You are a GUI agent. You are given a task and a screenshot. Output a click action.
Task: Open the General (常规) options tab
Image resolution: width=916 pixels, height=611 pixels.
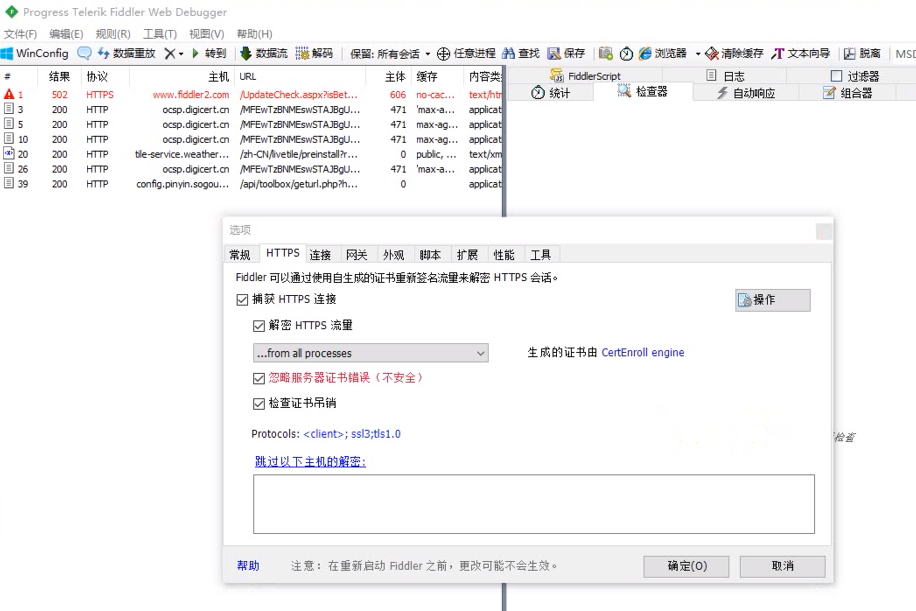coord(240,255)
